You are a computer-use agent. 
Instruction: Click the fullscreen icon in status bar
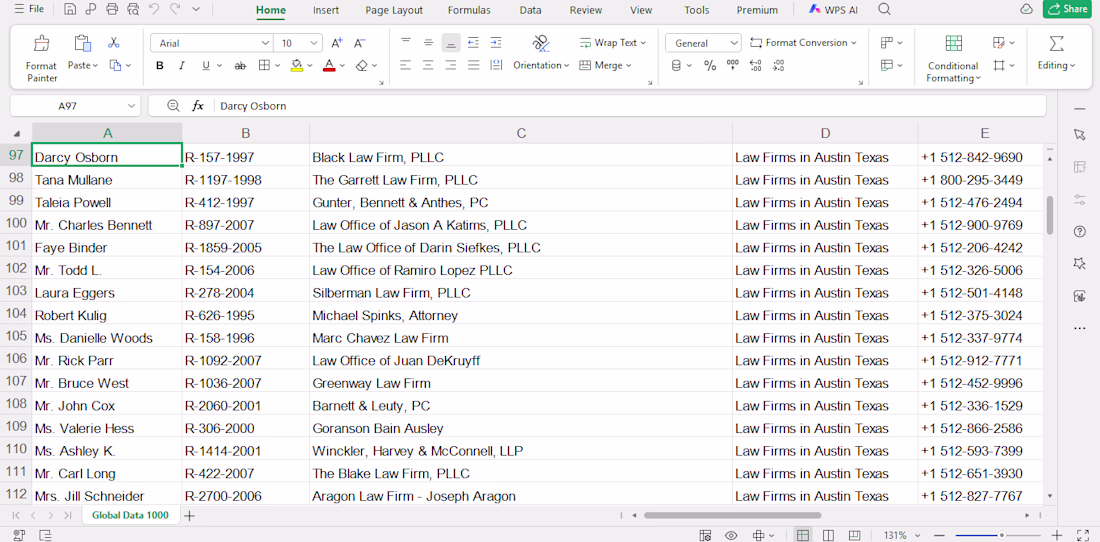(1082, 535)
